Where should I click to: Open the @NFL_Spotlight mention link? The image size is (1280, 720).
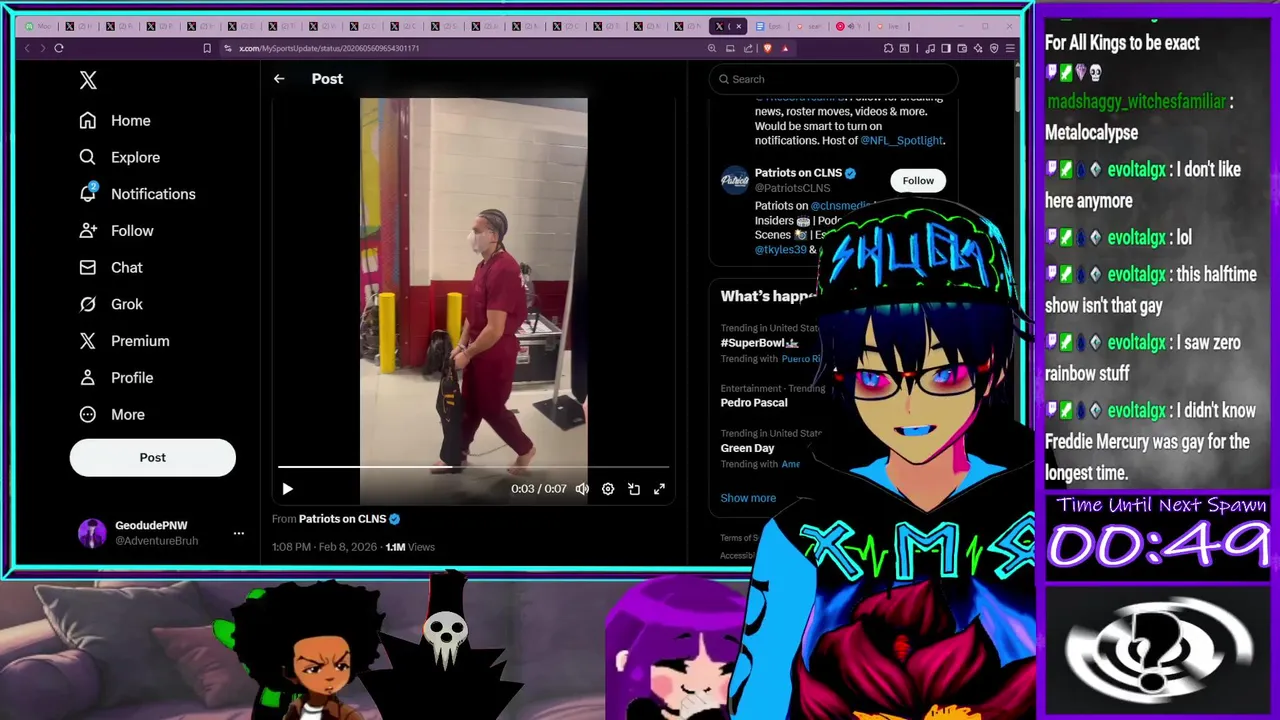tap(902, 141)
